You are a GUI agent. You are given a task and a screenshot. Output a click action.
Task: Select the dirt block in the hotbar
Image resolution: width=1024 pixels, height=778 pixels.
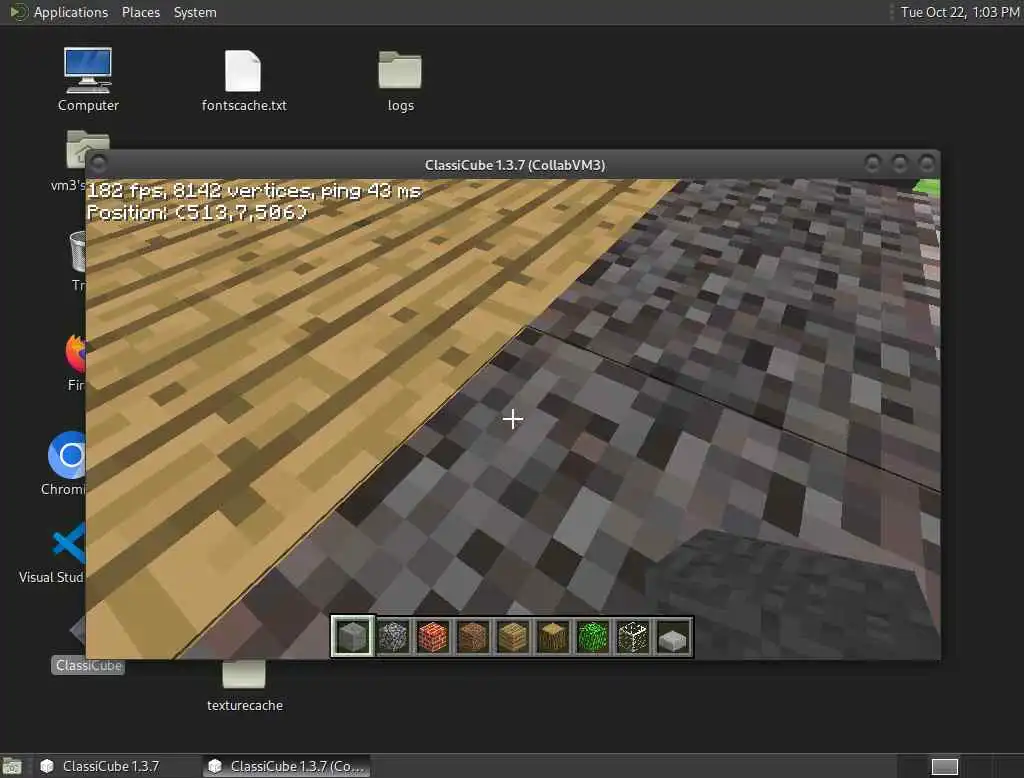coord(473,636)
